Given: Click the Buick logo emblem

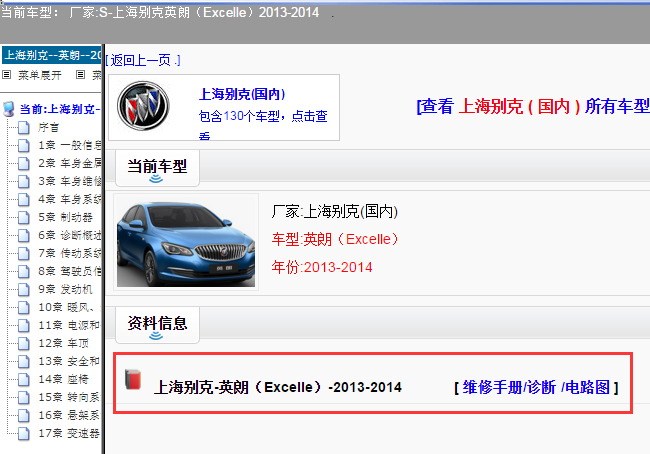Looking at the screenshot, I should [x=143, y=106].
